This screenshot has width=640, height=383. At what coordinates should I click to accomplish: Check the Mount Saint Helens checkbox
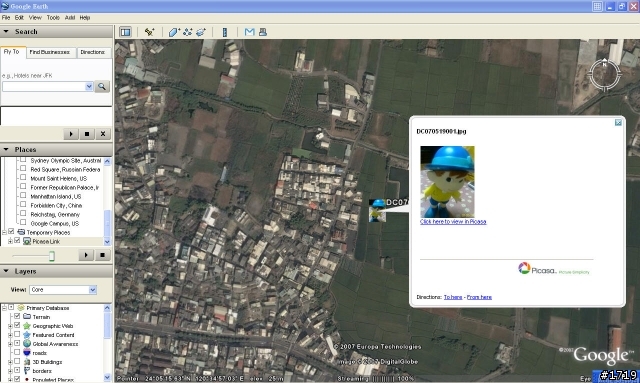[x=23, y=178]
